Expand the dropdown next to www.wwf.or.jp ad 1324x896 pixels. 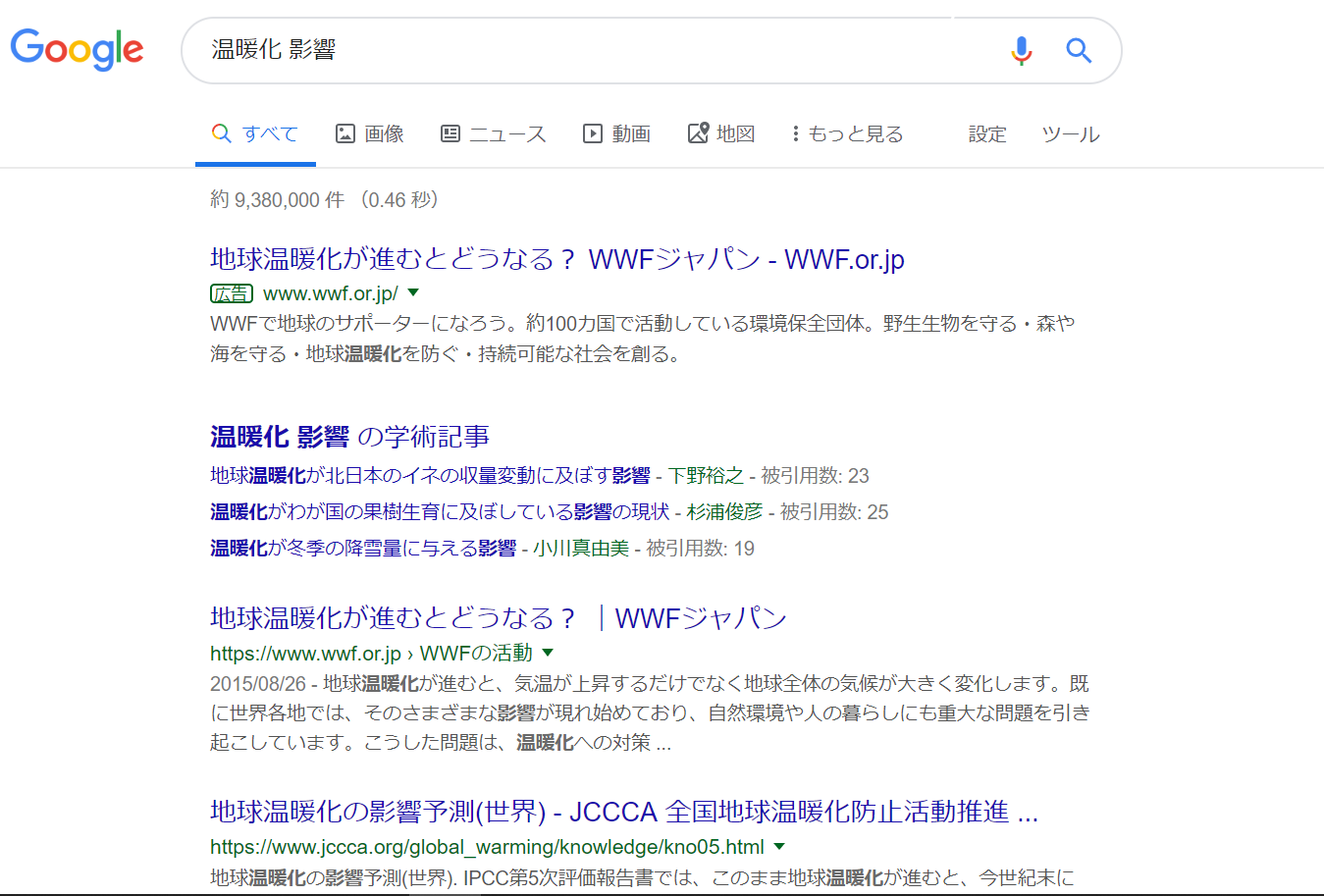click(x=413, y=291)
